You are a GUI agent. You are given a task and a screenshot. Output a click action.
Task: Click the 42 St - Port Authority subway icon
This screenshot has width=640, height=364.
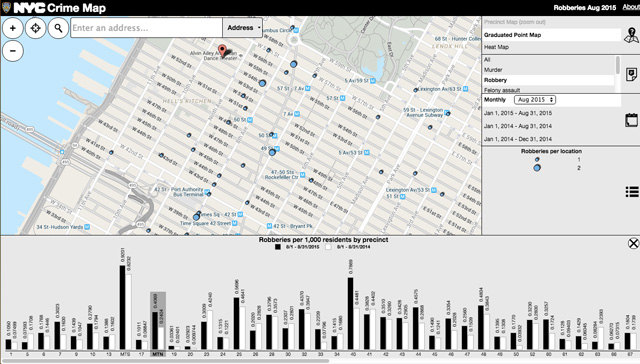click(x=207, y=192)
